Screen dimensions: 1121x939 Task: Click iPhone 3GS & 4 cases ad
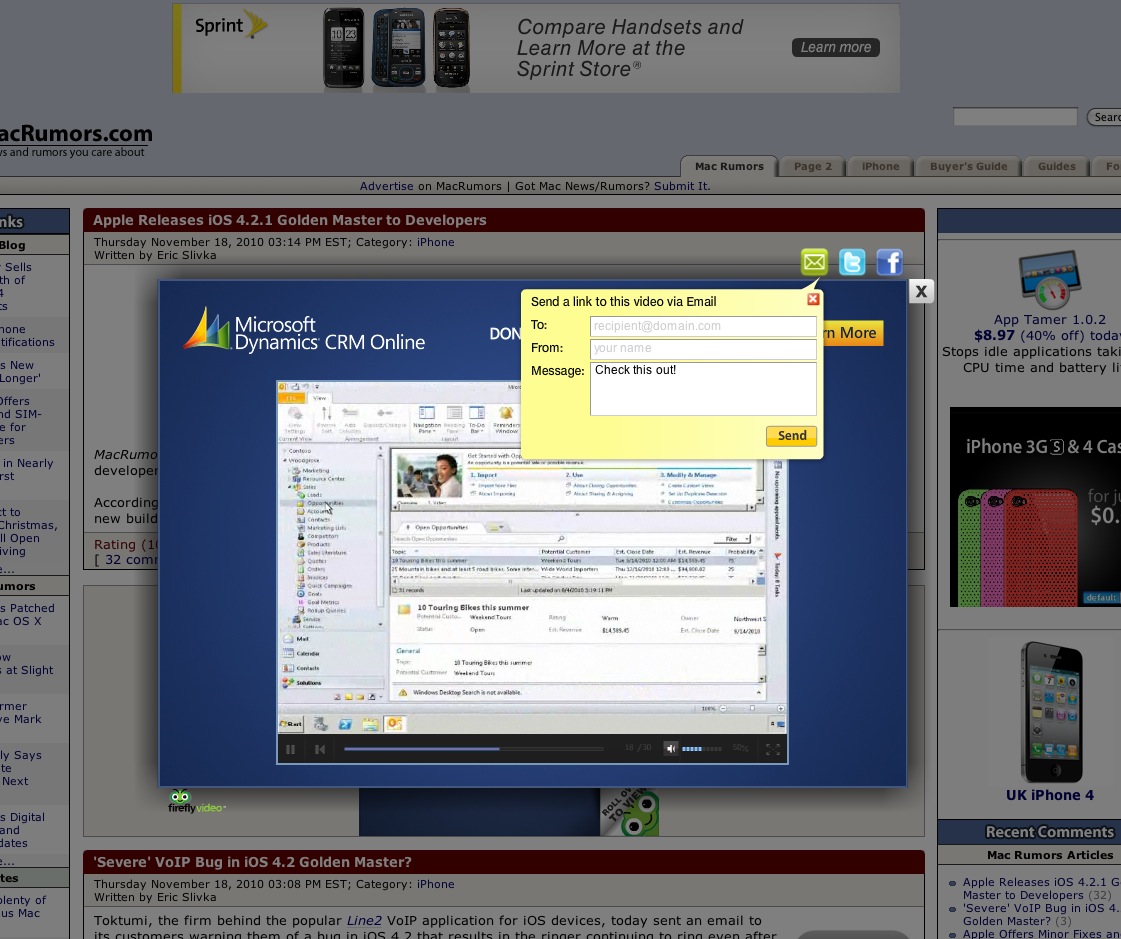[1035, 507]
